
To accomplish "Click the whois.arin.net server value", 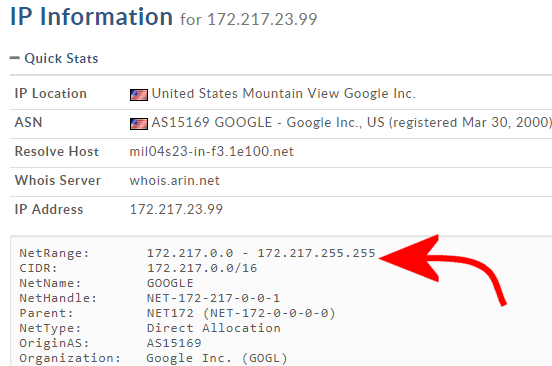I will 174,181.
